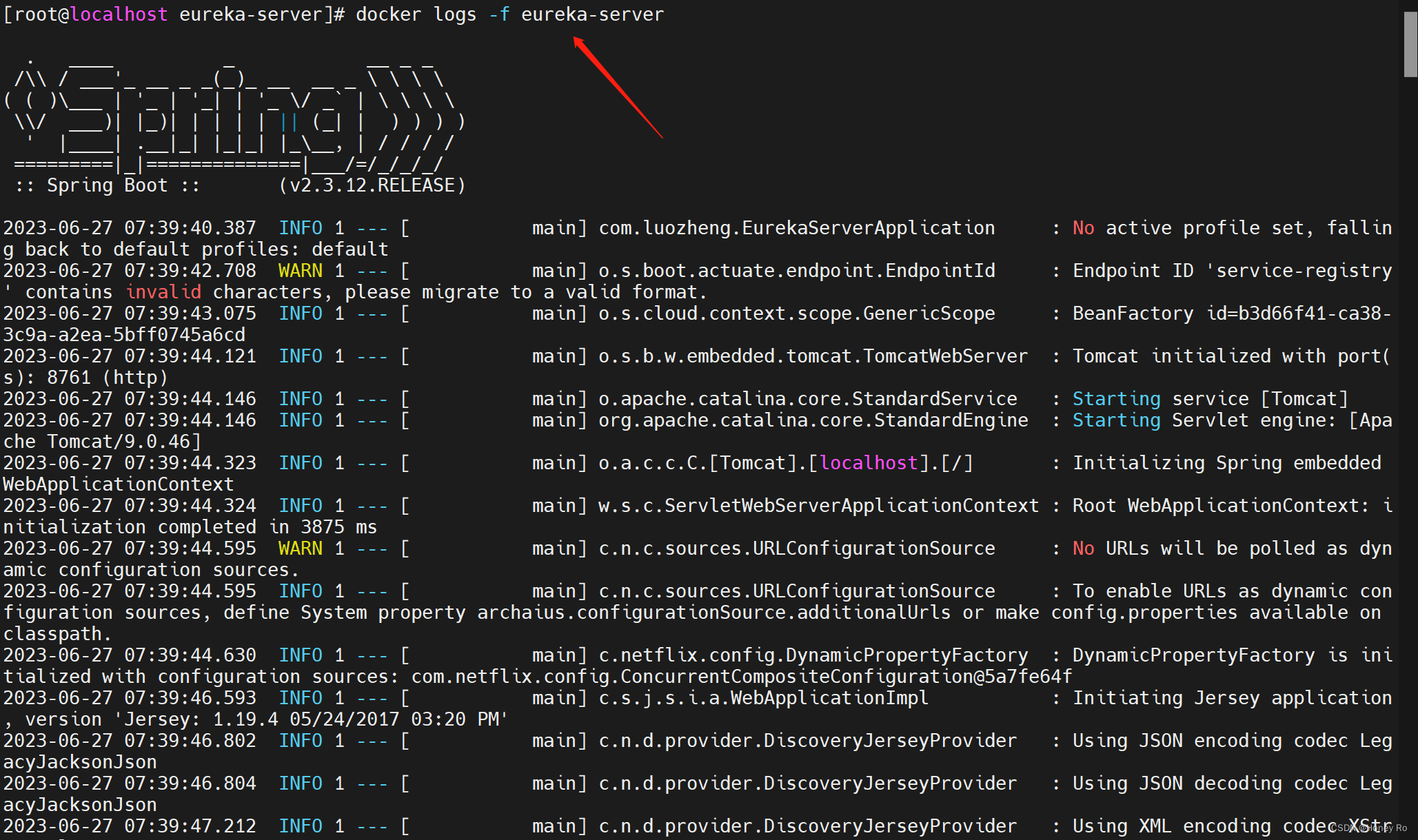The height and width of the screenshot is (840, 1418).
Task: Click 's): 8761 (http)' port text
Action: click(85, 378)
